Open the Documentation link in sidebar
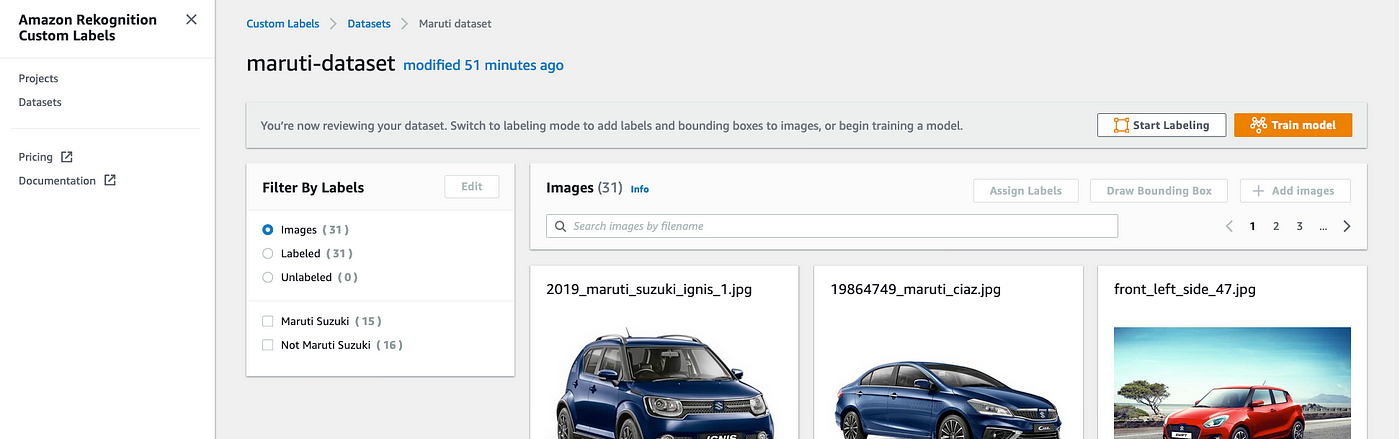This screenshot has height=439, width=1400. coord(57,181)
